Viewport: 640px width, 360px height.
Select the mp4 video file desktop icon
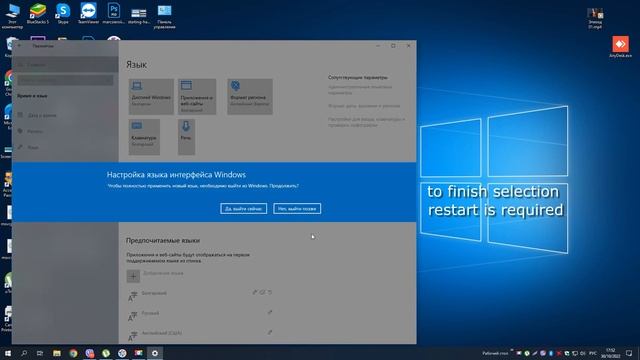(595, 19)
